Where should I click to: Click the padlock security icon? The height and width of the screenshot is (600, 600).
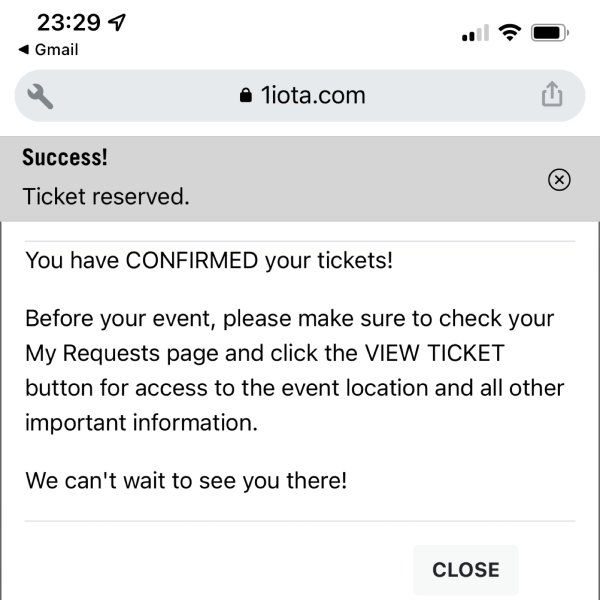[246, 95]
